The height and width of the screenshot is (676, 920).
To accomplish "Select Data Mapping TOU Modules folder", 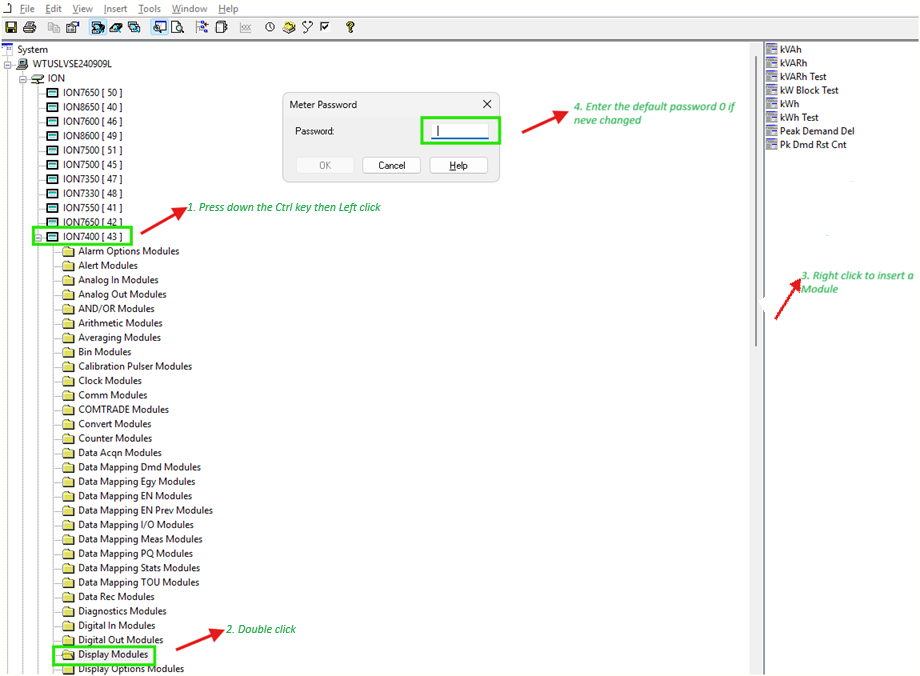I will point(138,583).
